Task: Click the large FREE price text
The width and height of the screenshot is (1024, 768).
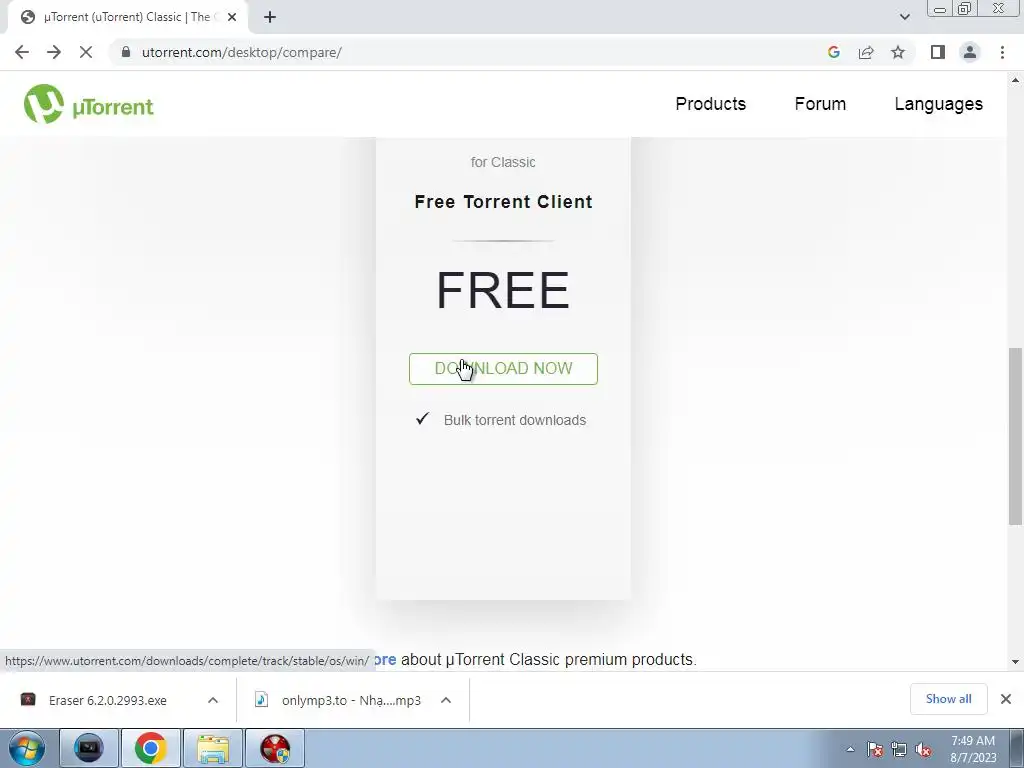Action: (x=503, y=290)
